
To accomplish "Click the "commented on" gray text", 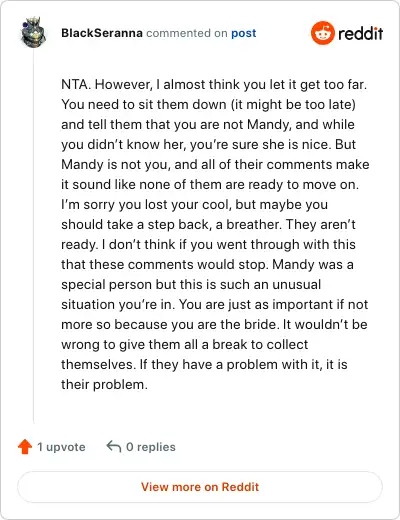I will (x=187, y=33).
